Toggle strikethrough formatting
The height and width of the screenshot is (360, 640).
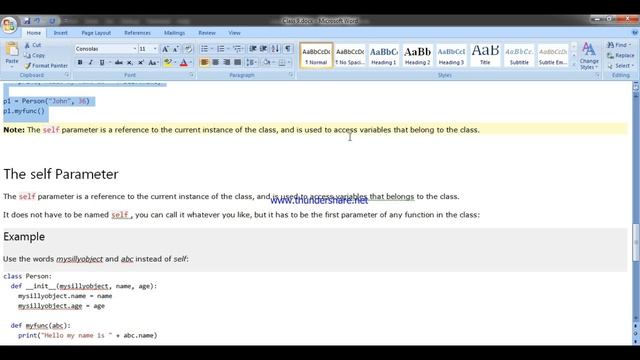click(x=119, y=62)
